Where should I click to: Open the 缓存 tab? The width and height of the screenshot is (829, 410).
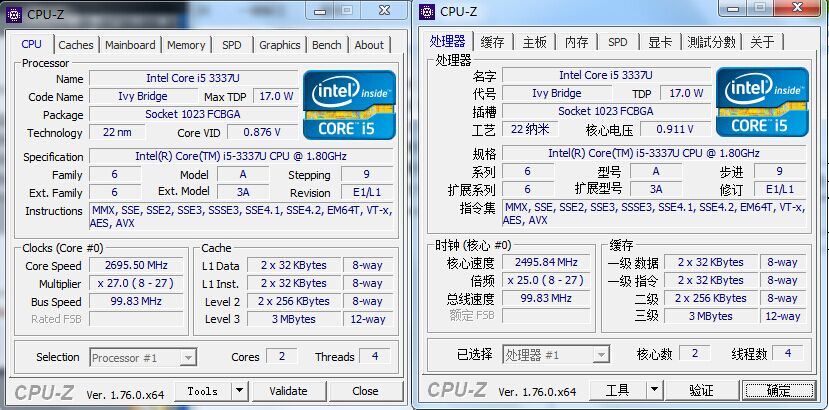[x=492, y=42]
